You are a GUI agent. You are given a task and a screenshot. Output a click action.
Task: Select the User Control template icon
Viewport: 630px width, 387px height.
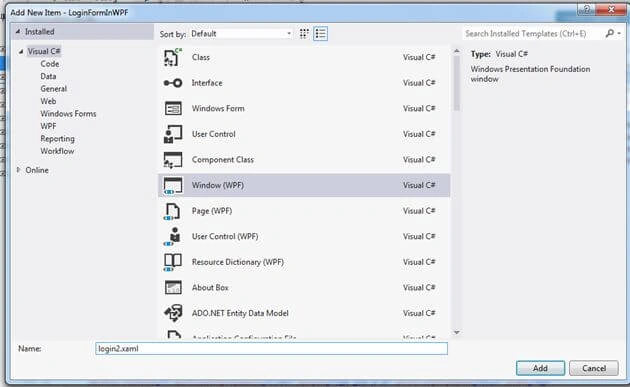173,134
